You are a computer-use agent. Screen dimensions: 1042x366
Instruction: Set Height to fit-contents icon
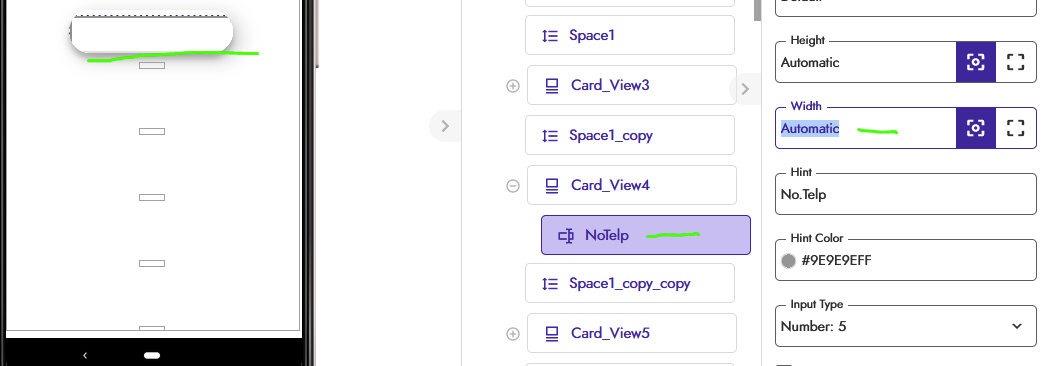click(975, 62)
